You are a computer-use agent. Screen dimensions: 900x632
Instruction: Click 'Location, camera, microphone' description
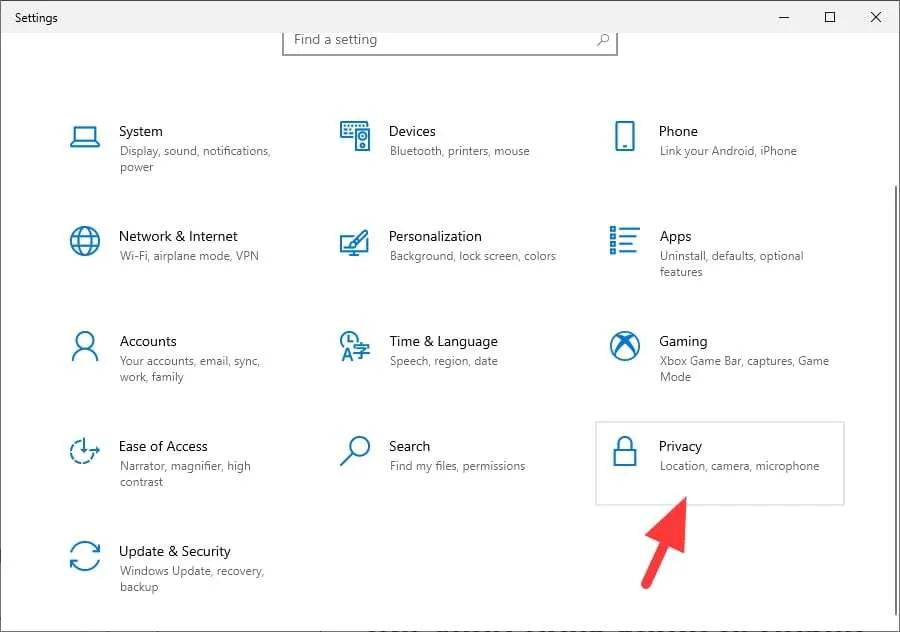pyautogui.click(x=739, y=466)
